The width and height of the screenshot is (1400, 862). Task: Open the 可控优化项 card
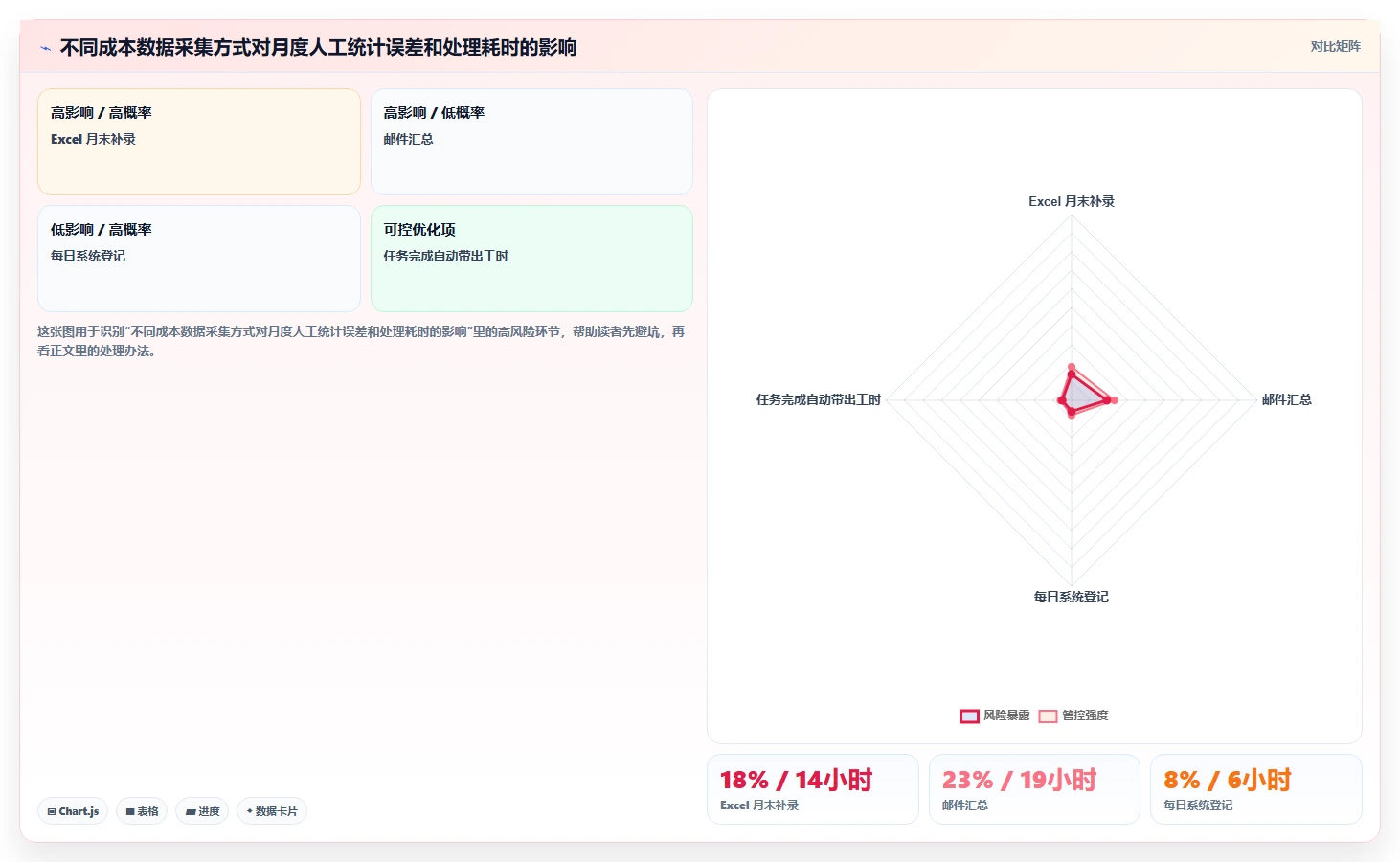(531, 259)
